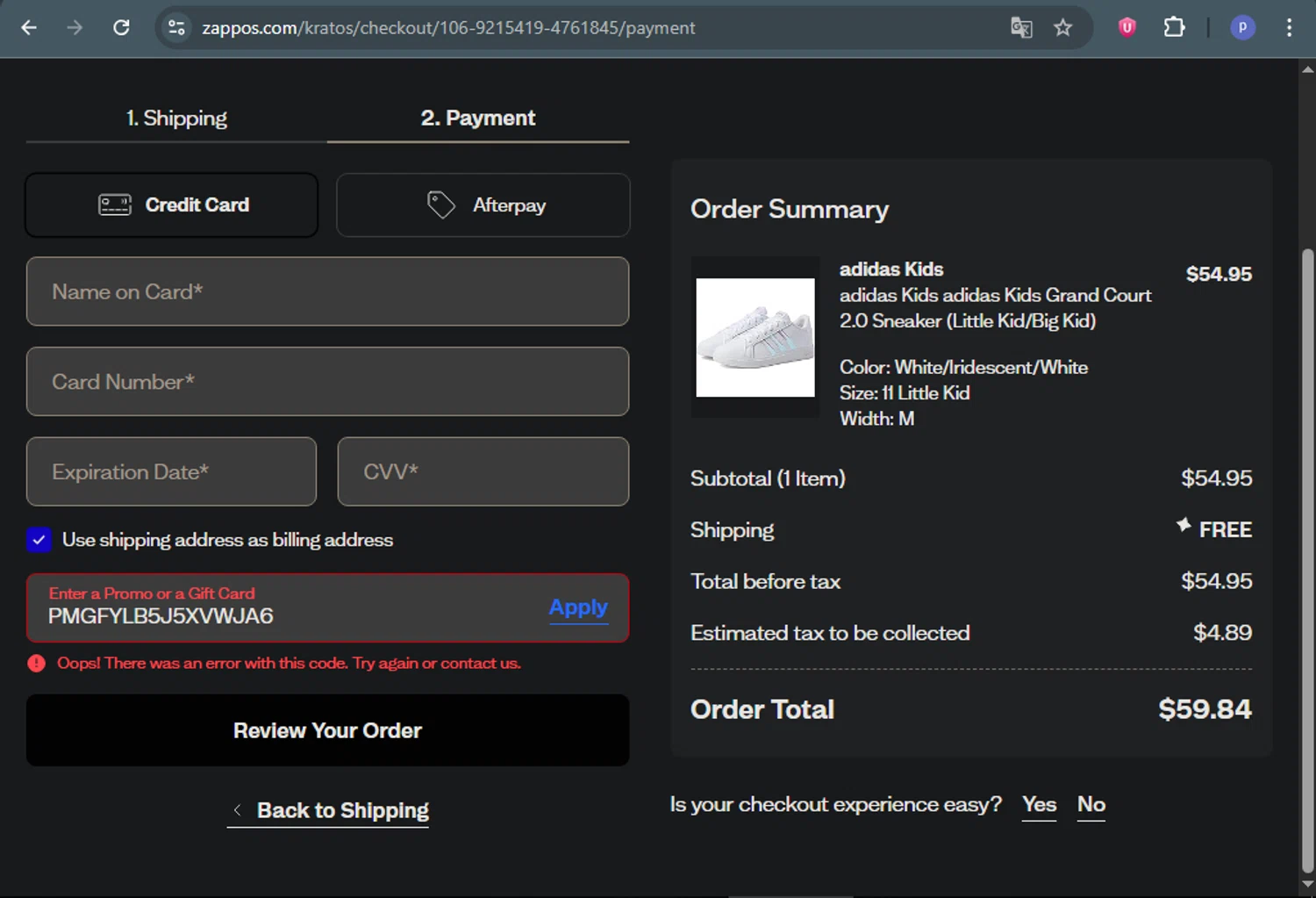Image resolution: width=1316 pixels, height=898 pixels.
Task: Open the uBlock shield extension
Action: point(1127,27)
